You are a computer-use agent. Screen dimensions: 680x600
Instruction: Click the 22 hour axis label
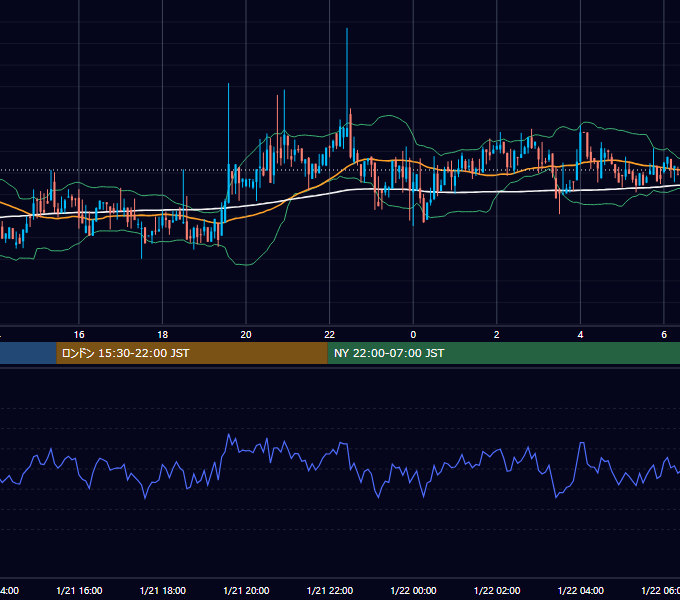(x=330, y=335)
